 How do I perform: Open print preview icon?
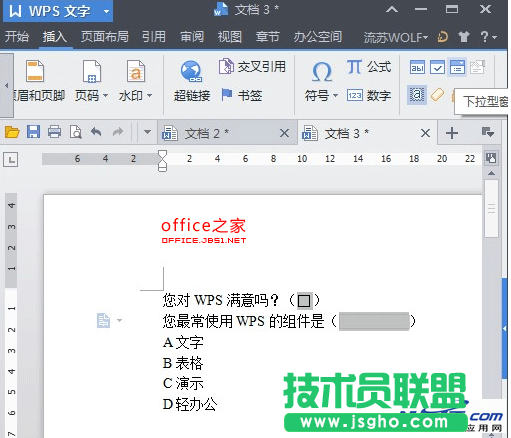pos(76,132)
